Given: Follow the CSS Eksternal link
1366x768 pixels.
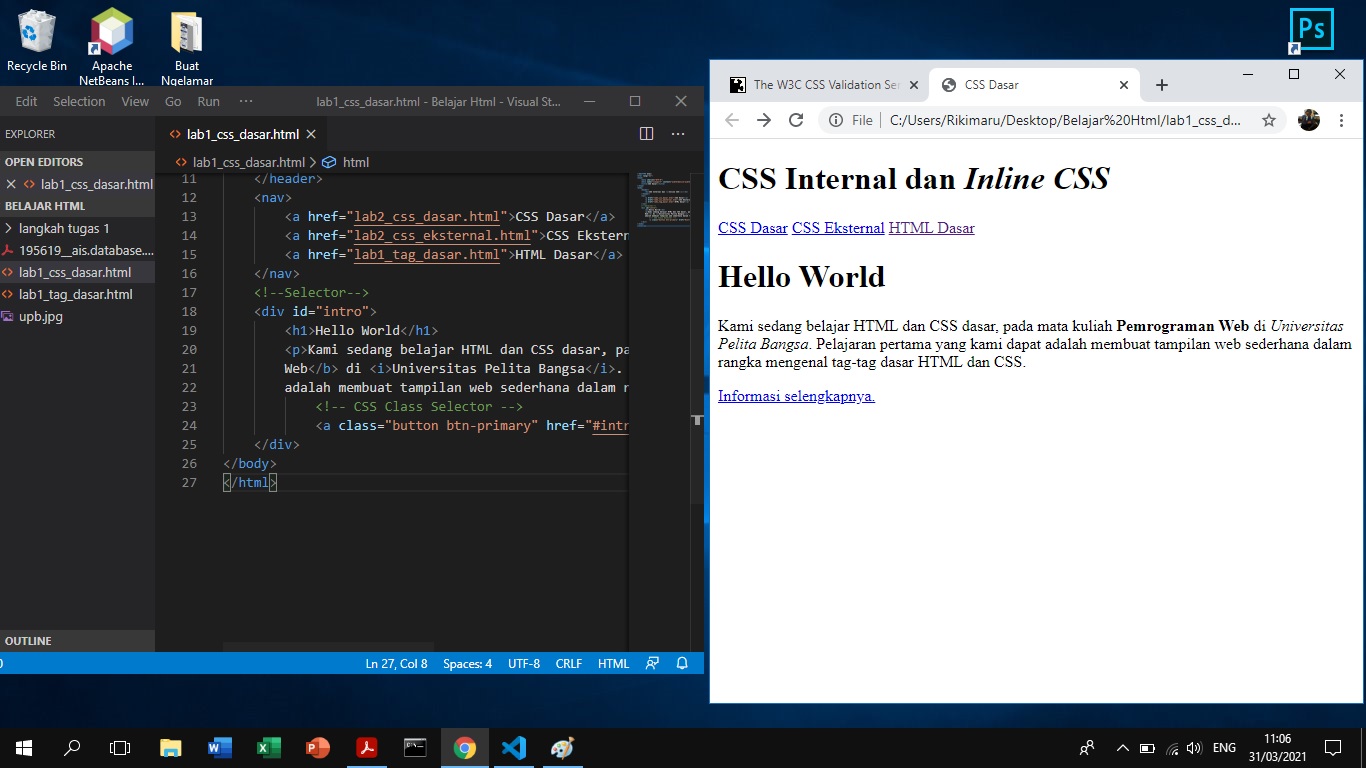Looking at the screenshot, I should (x=838, y=228).
